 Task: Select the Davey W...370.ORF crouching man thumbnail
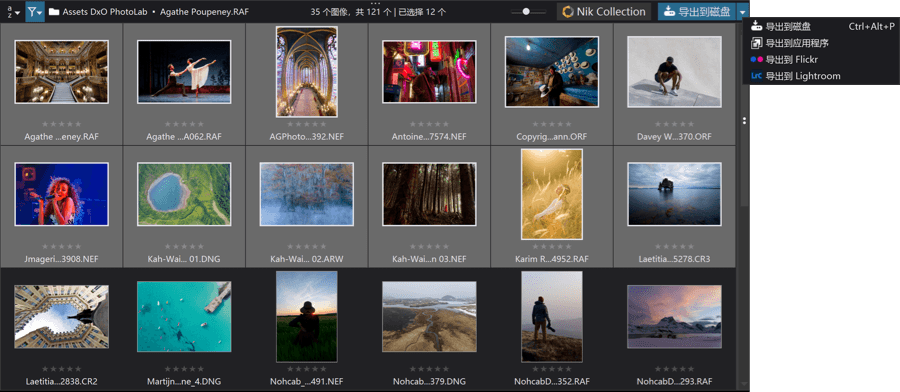(x=674, y=72)
